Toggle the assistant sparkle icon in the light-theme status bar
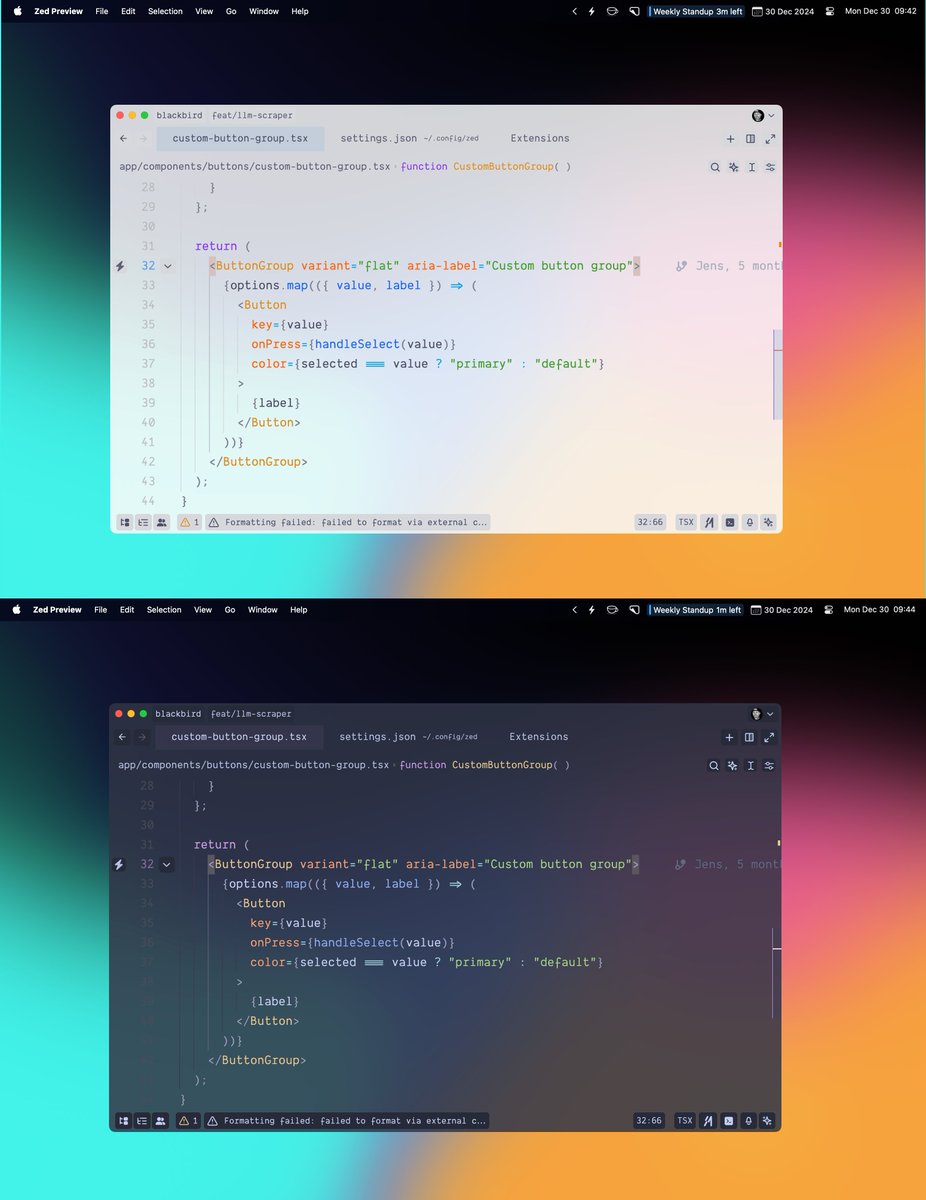 pos(768,522)
